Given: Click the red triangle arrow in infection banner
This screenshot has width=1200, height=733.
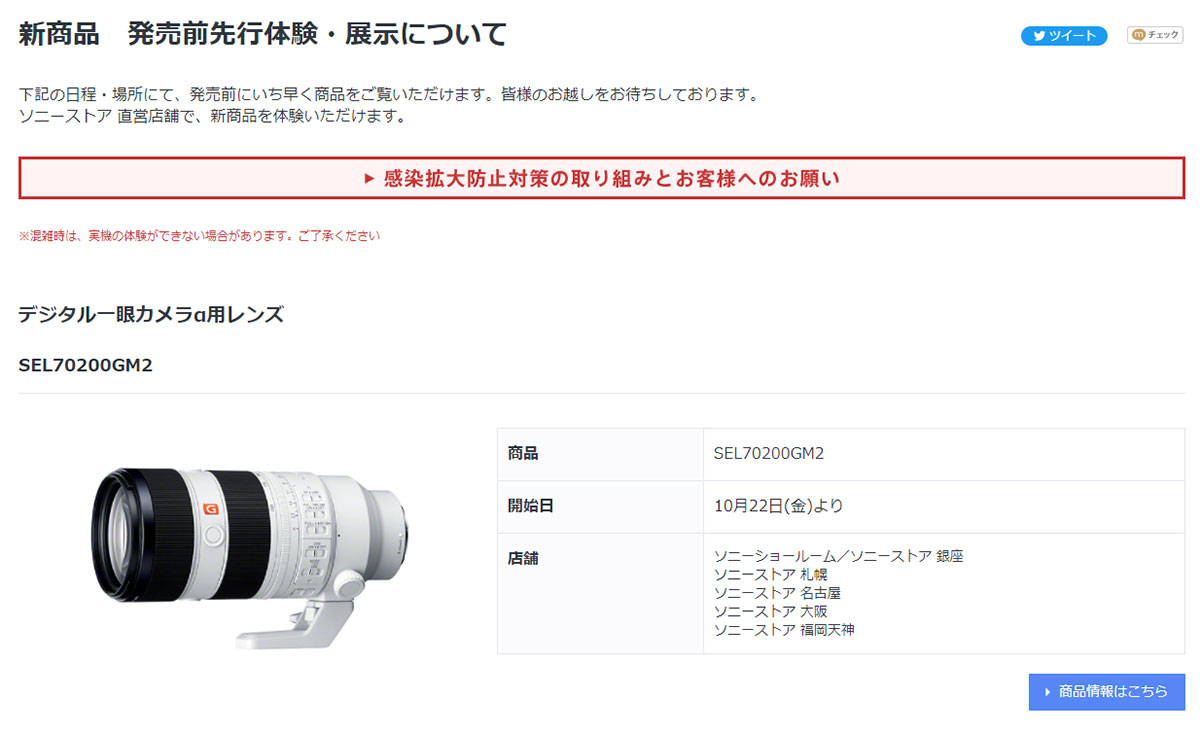Looking at the screenshot, I should (369, 179).
